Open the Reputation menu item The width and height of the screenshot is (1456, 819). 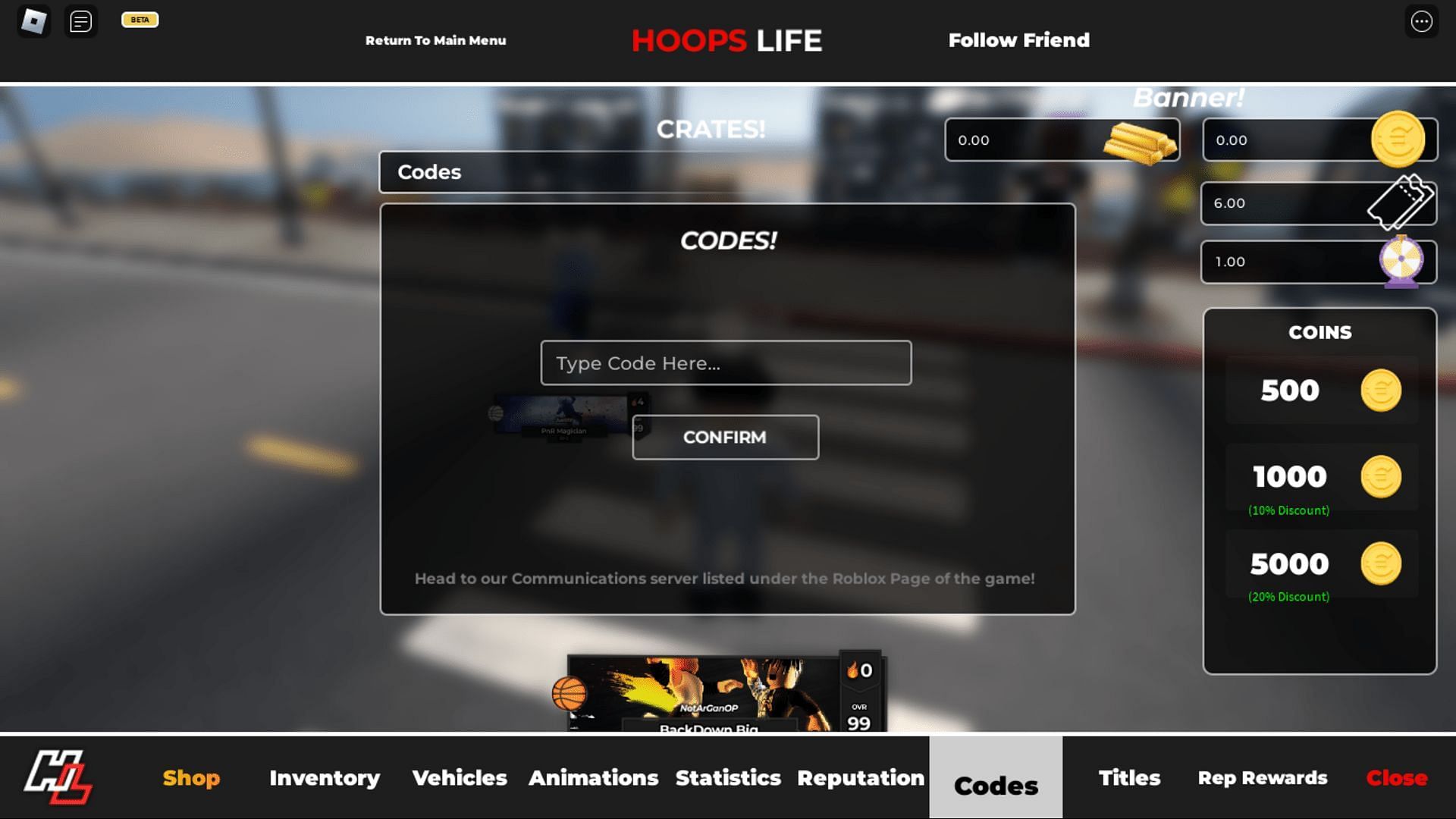coord(860,777)
